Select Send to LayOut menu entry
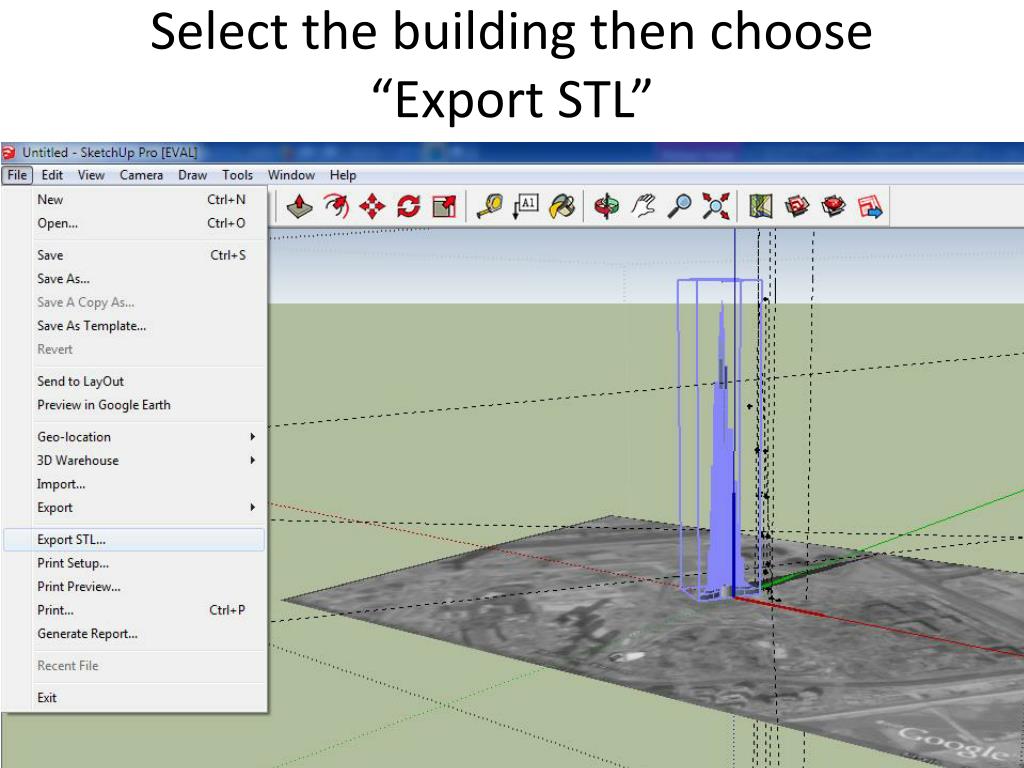This screenshot has height=768, width=1024. coord(134,381)
